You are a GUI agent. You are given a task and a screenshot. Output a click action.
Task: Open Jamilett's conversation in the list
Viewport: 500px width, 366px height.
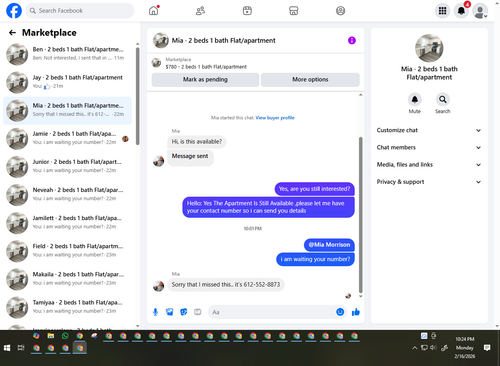pyautogui.click(x=67, y=223)
